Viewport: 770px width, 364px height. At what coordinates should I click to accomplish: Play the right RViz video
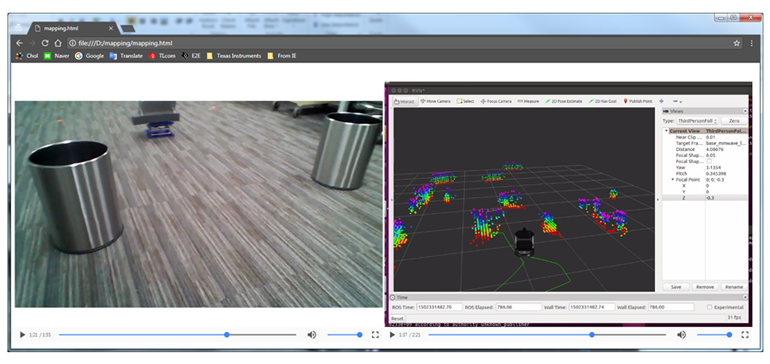point(392,335)
